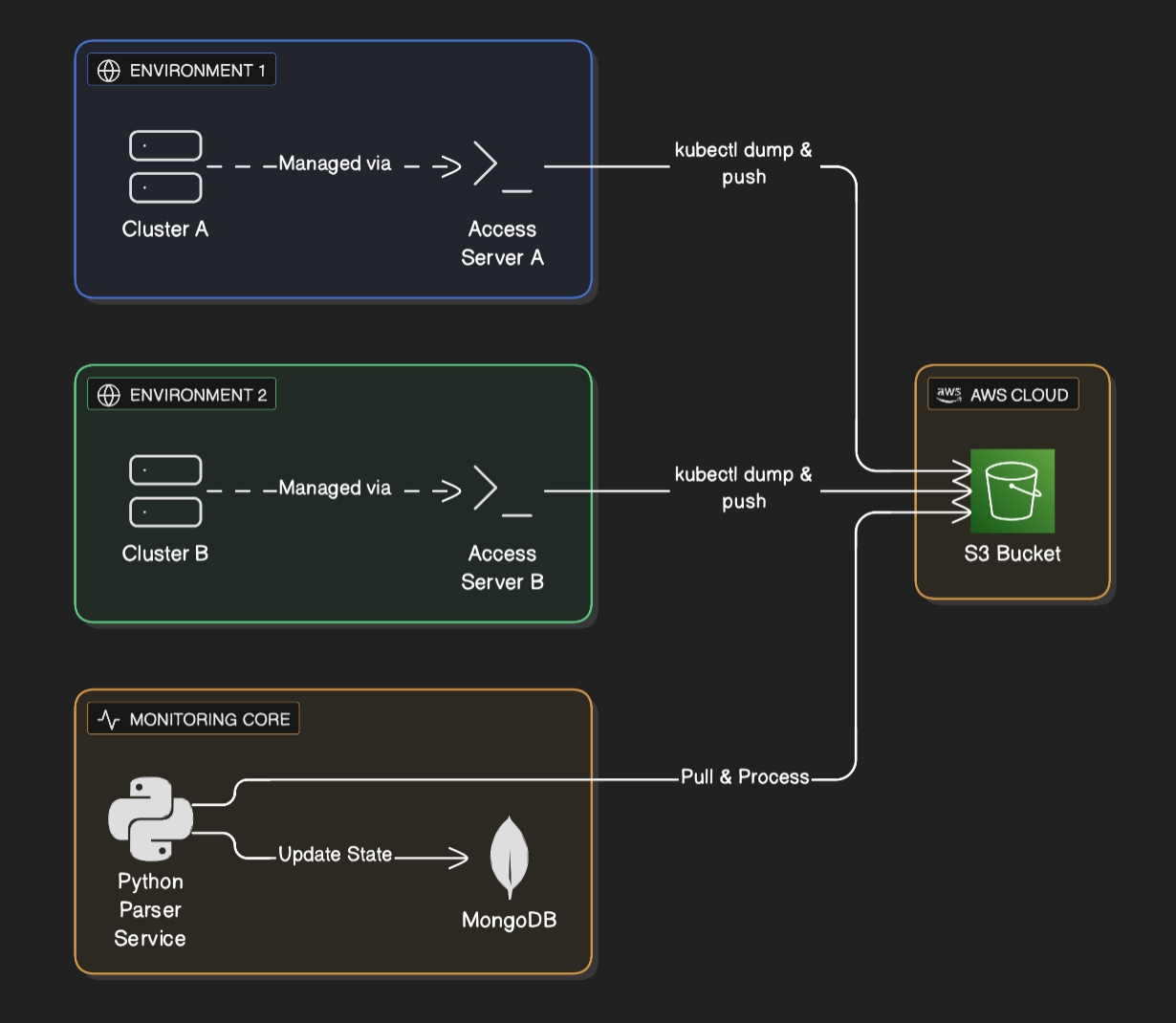Click the AWS logo in cloud label

coord(948,395)
